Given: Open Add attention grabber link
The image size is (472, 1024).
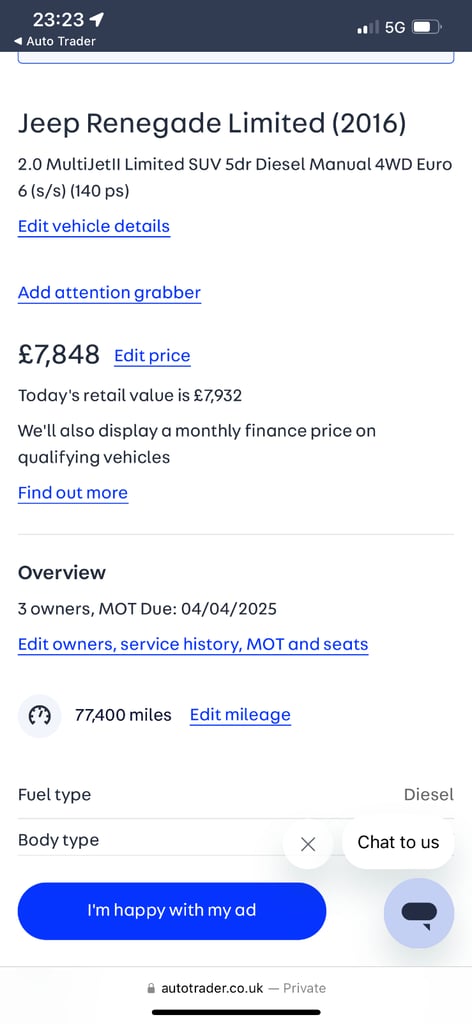Looking at the screenshot, I should 109,293.
